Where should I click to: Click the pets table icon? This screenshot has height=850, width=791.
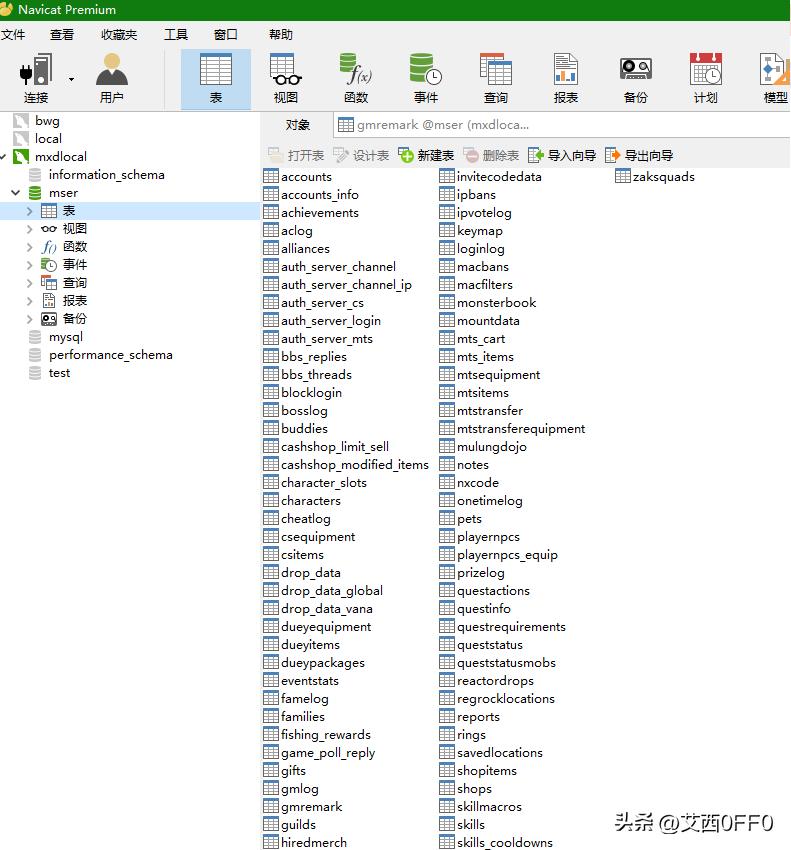click(447, 518)
